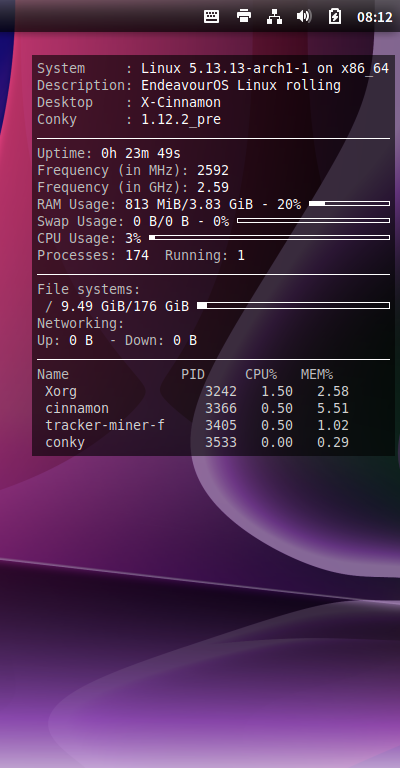Image resolution: width=400 pixels, height=768 pixels.
Task: Click the printer icon in the panel
Action: [x=243, y=16]
